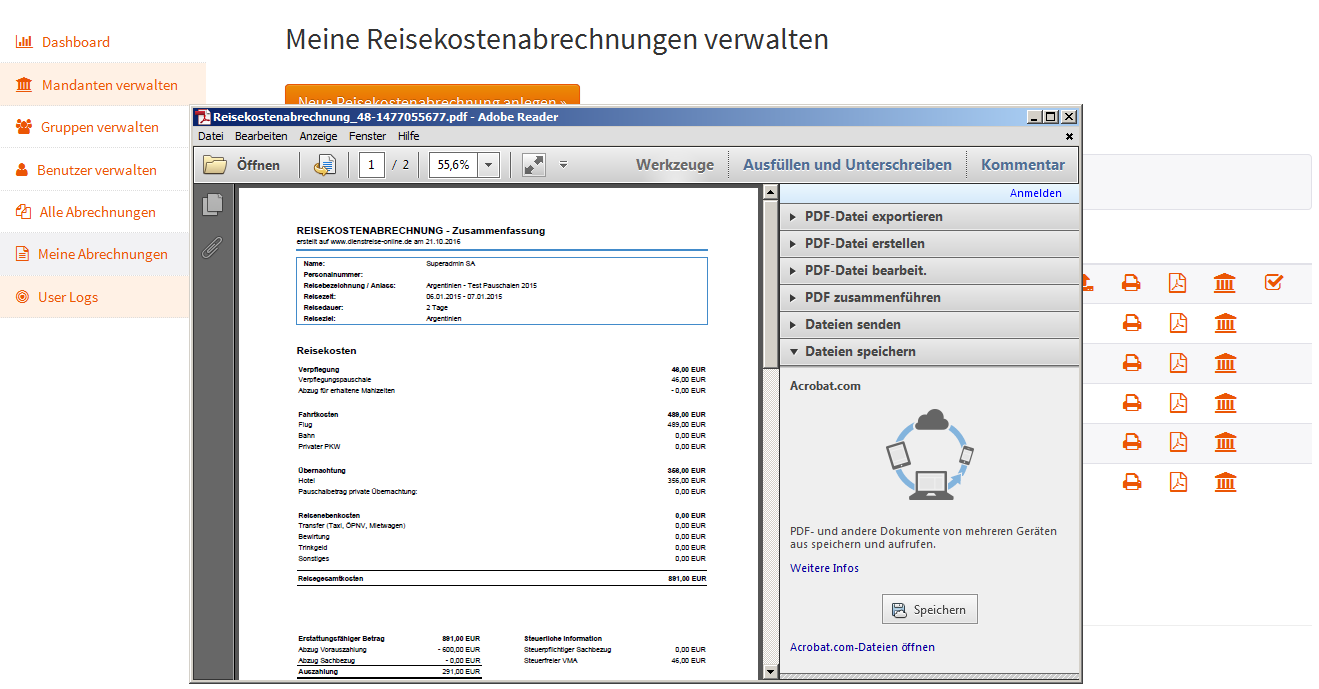The image size is (1319, 689).
Task: Click the bank building icon in last row
Action: (1225, 483)
